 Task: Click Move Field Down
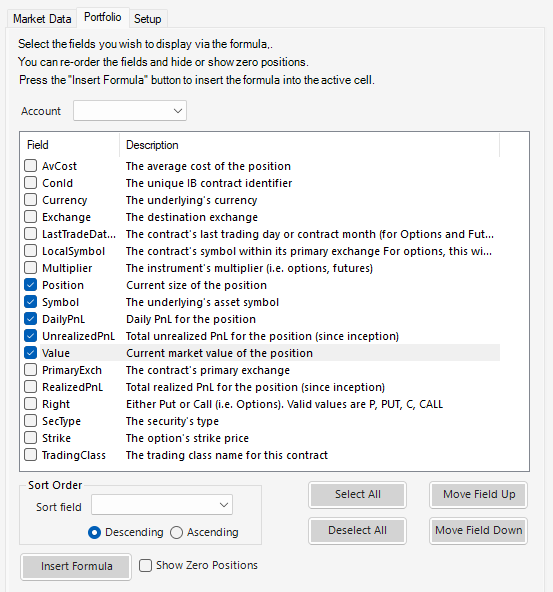tap(479, 530)
